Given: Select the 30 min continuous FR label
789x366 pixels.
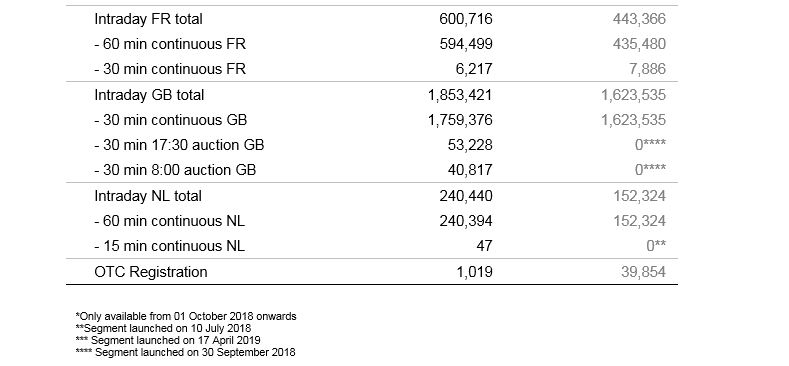Looking at the screenshot, I should click(x=170, y=69).
